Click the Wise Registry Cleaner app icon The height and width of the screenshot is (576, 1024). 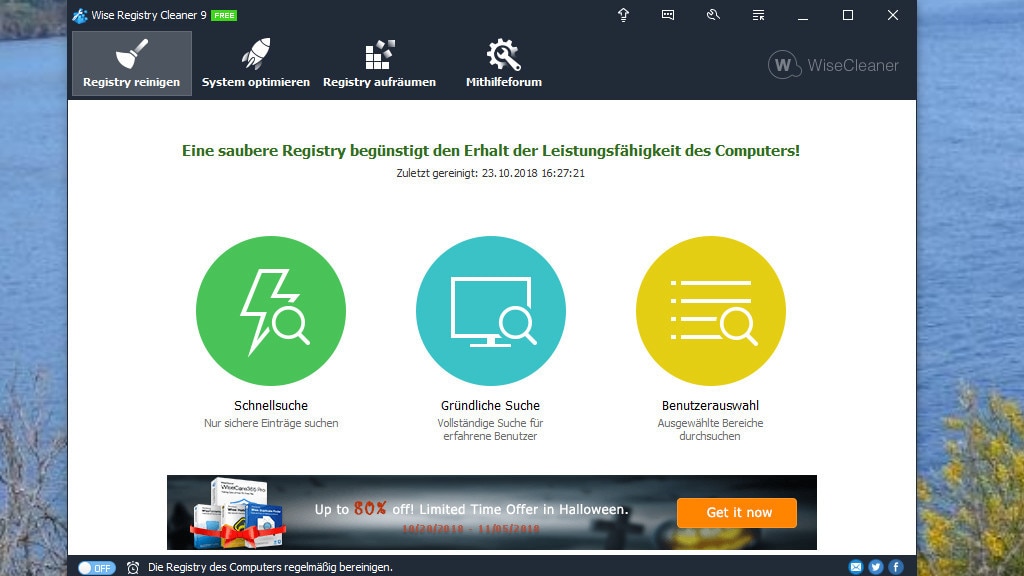coord(80,15)
